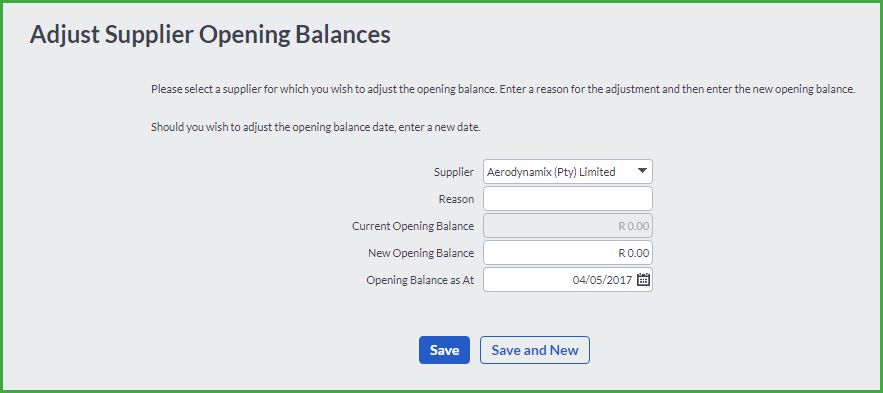Click the 'Please select a supplier' instruction sentence
The height and width of the screenshot is (393, 883).
click(x=324, y=90)
